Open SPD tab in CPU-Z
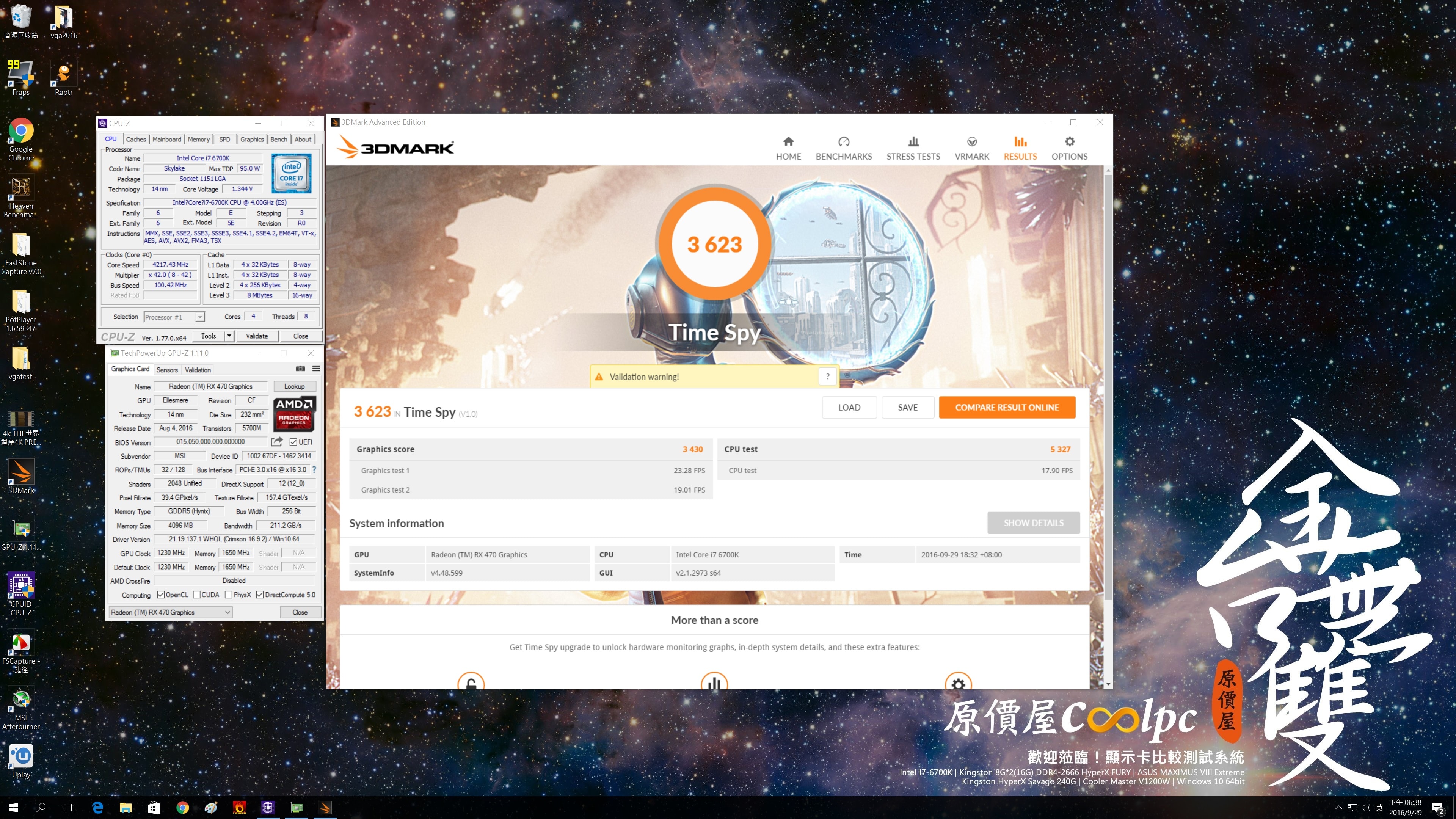 (224, 139)
